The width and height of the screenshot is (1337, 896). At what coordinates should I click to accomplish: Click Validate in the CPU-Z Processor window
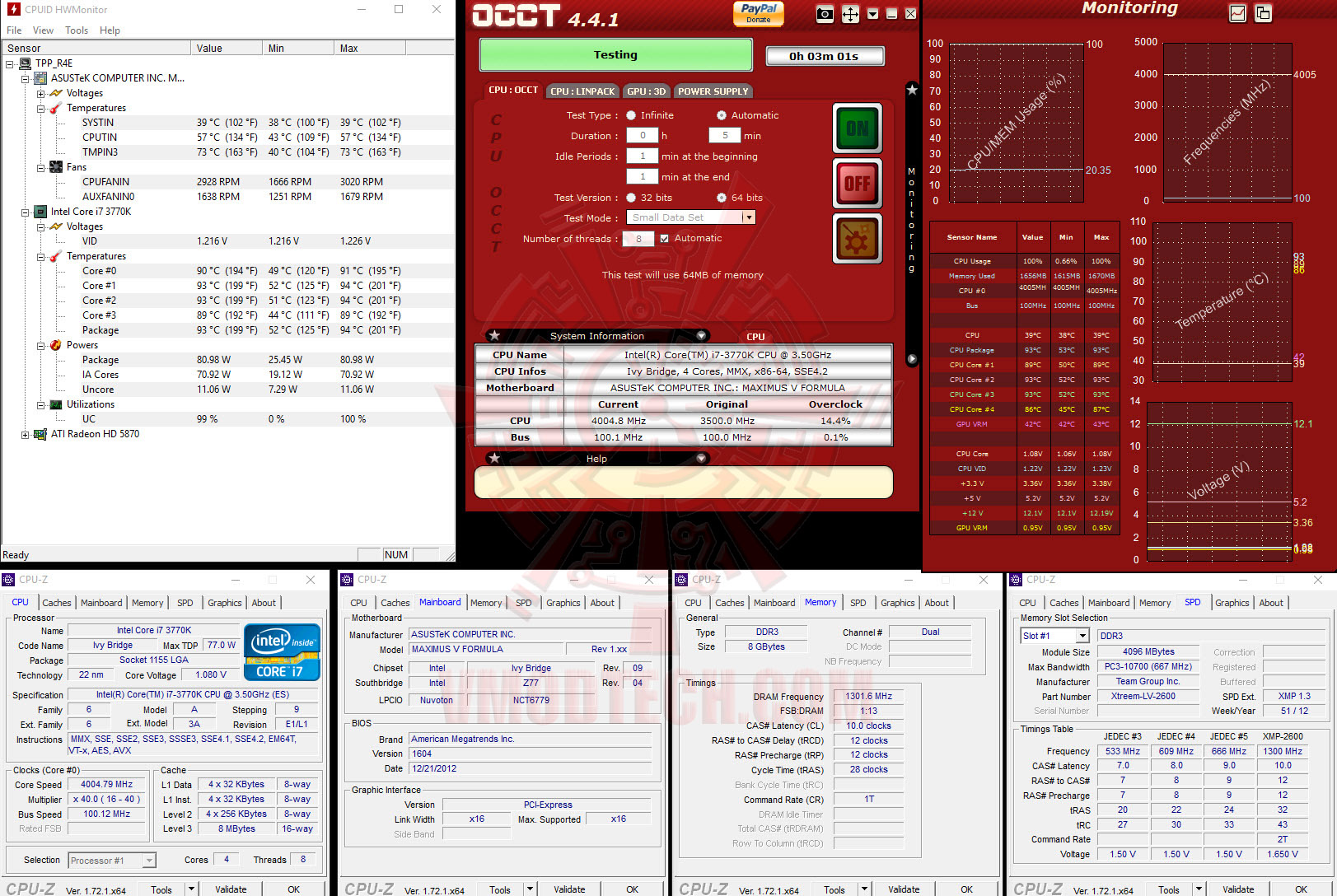tap(231, 889)
